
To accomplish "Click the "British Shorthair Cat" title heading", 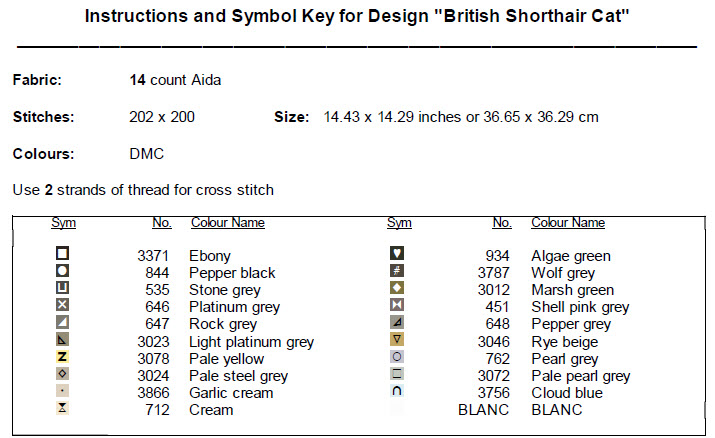I will click(357, 17).
